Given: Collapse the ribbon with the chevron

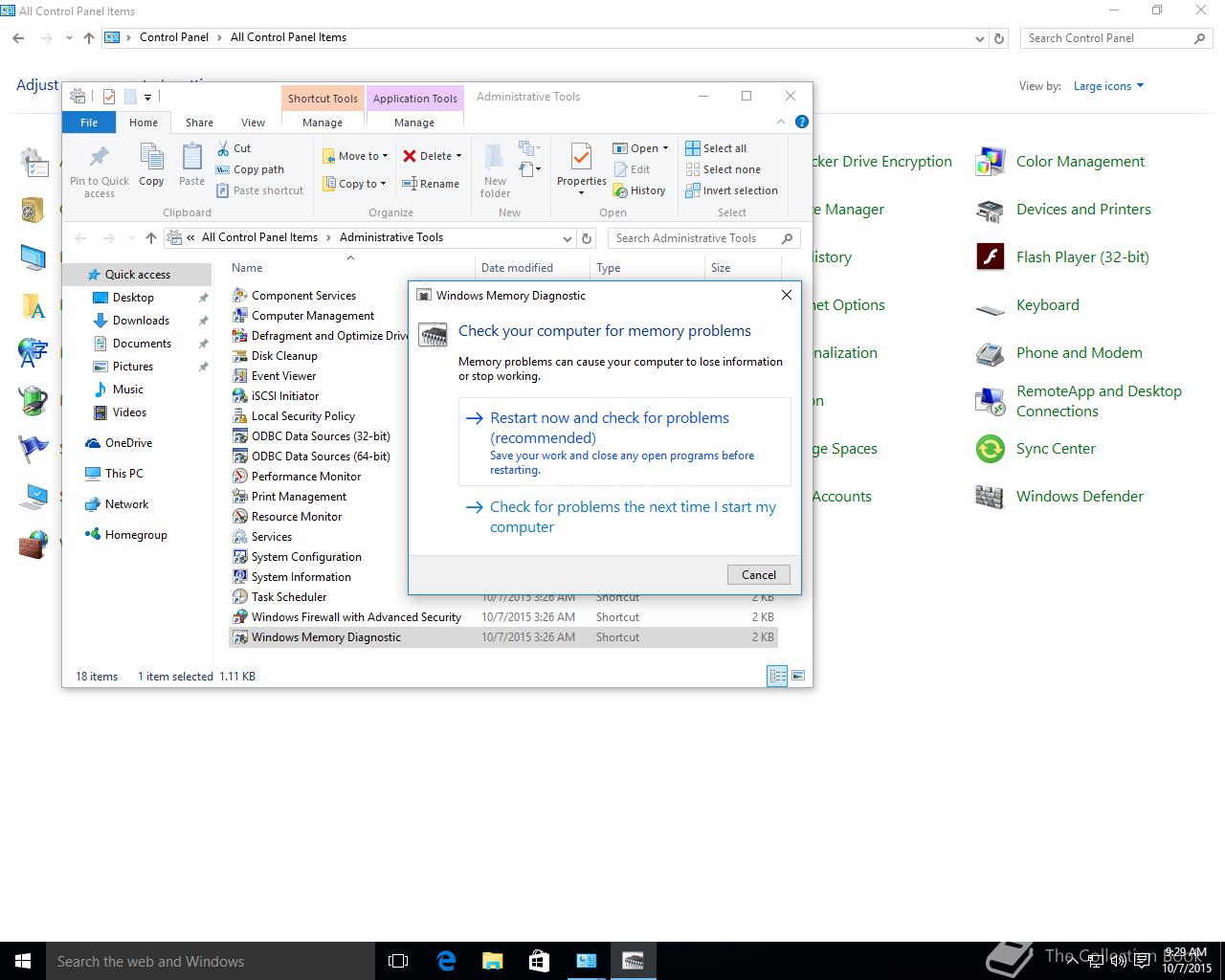Looking at the screenshot, I should (781, 122).
